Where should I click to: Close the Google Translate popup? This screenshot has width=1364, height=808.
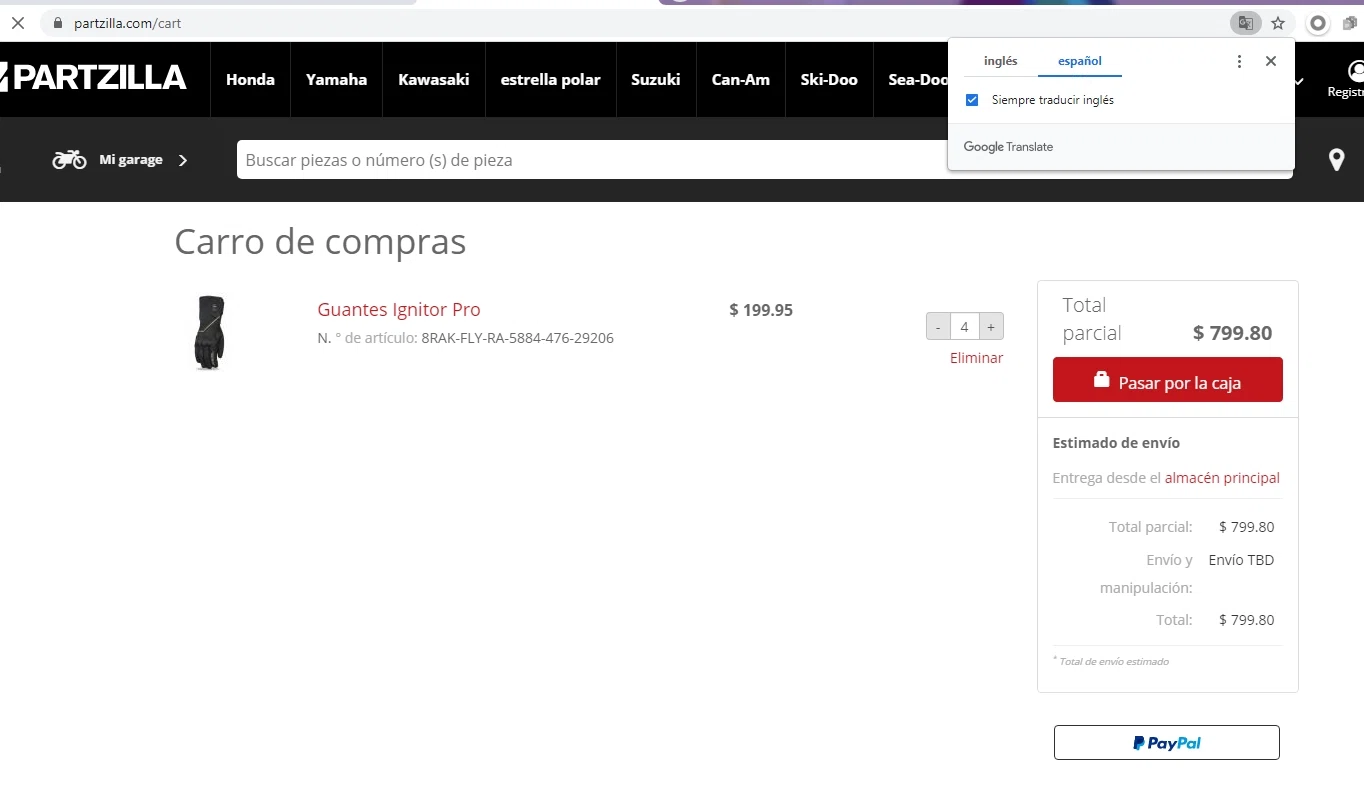1271,61
